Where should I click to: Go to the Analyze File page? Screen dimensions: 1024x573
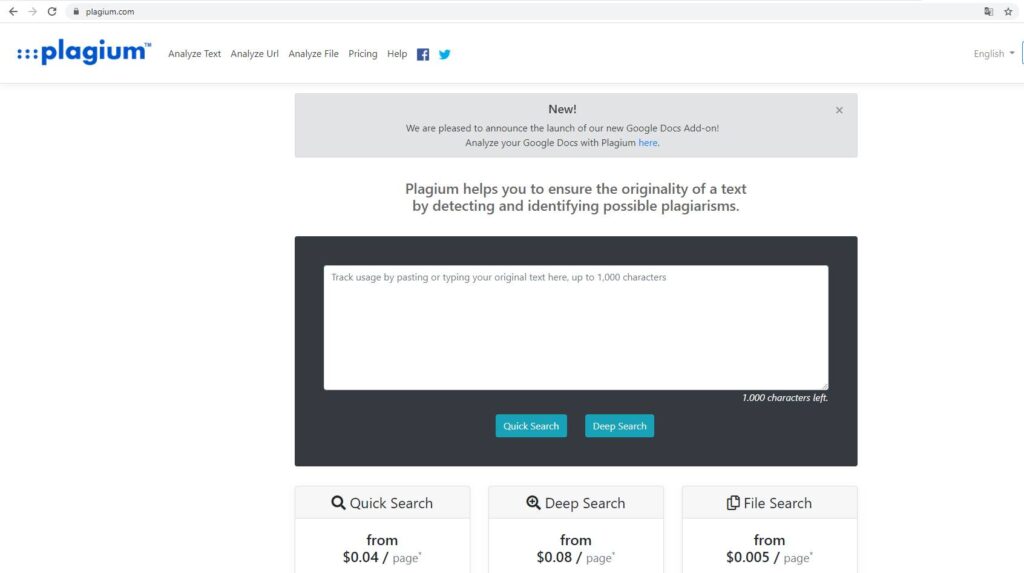coord(313,54)
